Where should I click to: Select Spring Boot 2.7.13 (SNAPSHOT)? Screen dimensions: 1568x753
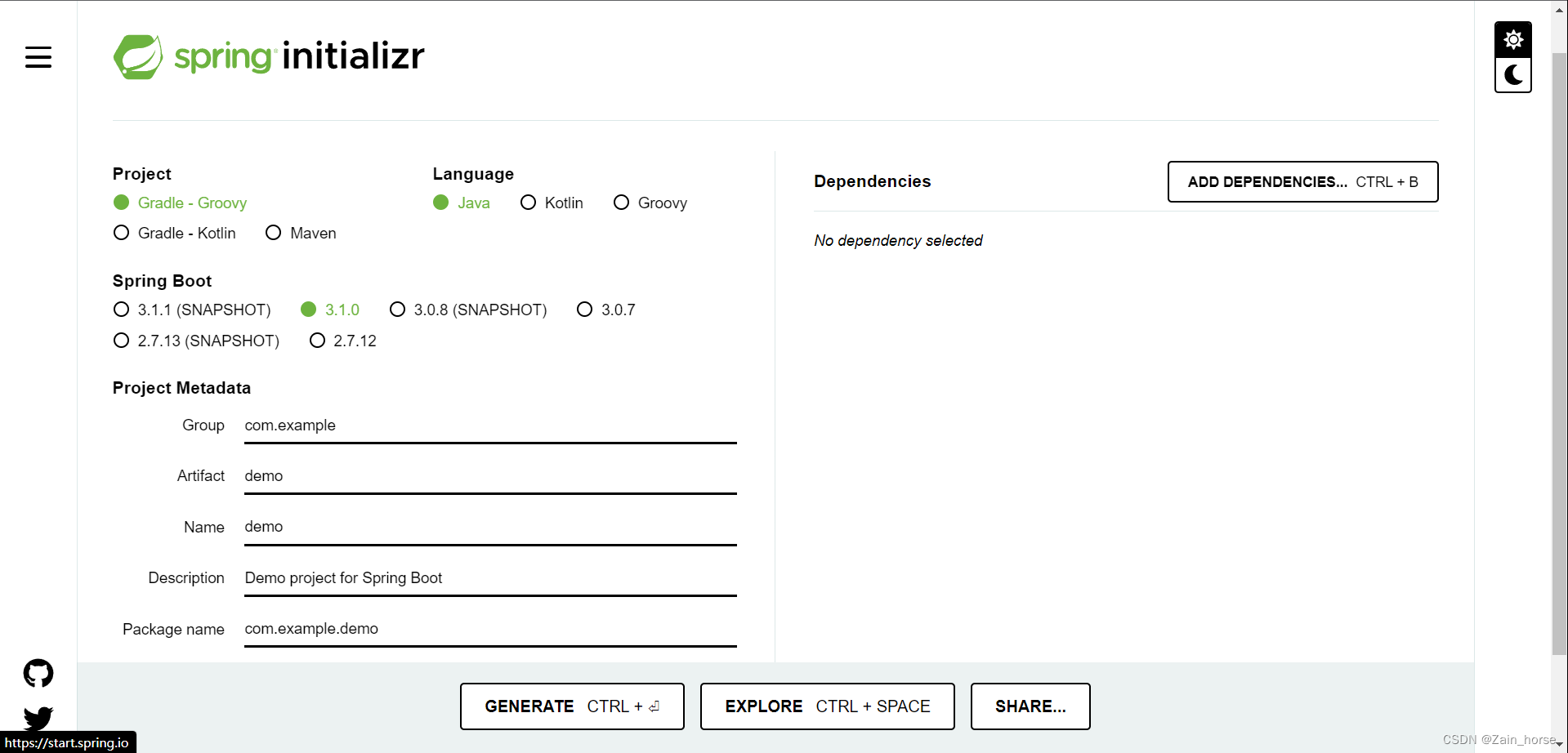click(x=196, y=341)
